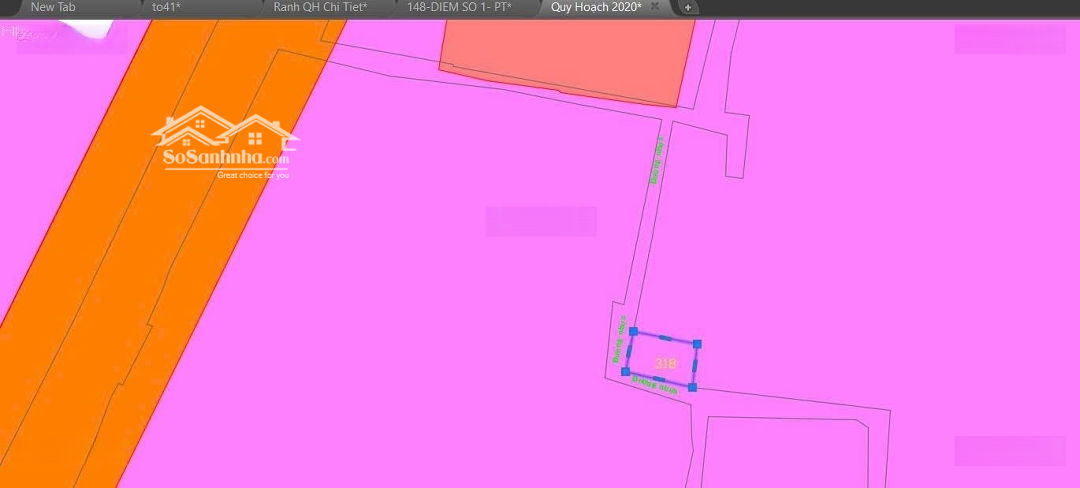Add a new drawing with plus button
The image size is (1080, 488).
tap(688, 8)
